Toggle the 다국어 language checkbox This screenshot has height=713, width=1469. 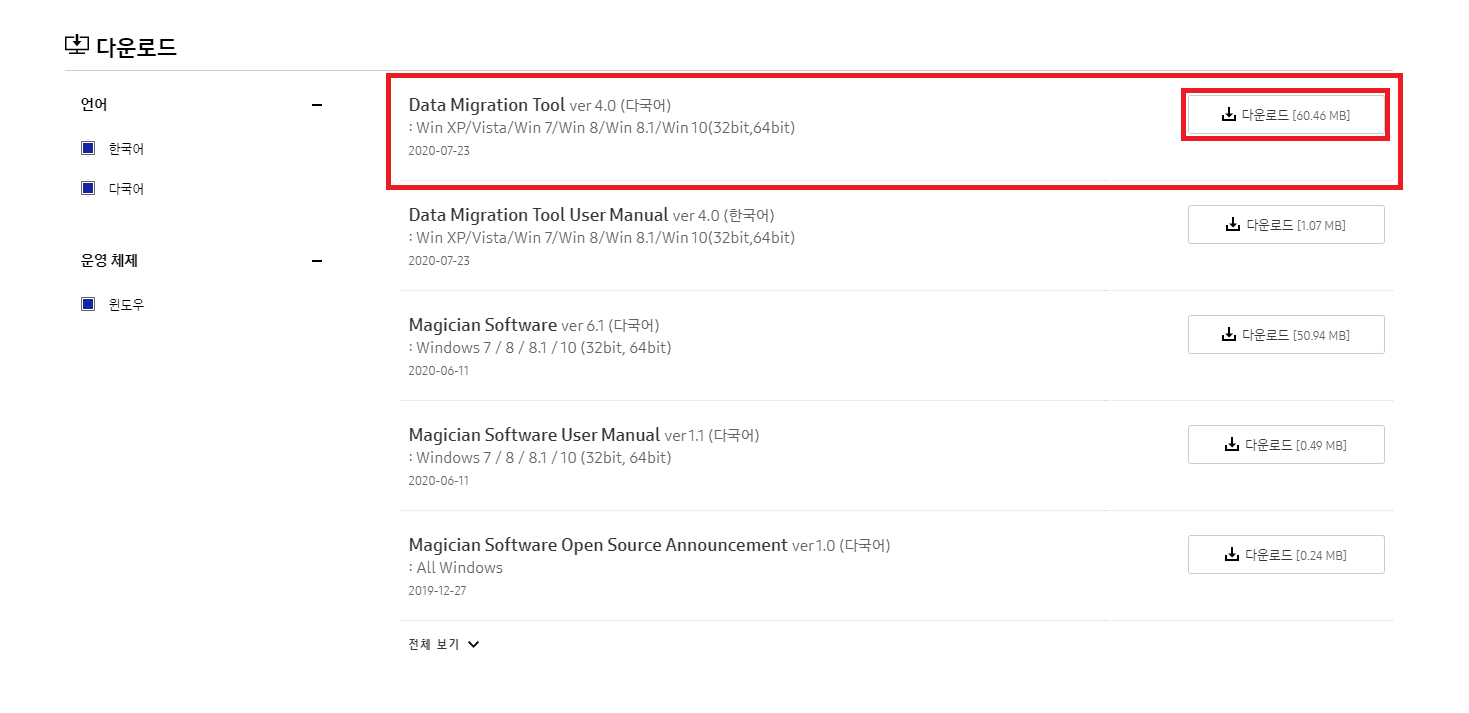coord(88,188)
